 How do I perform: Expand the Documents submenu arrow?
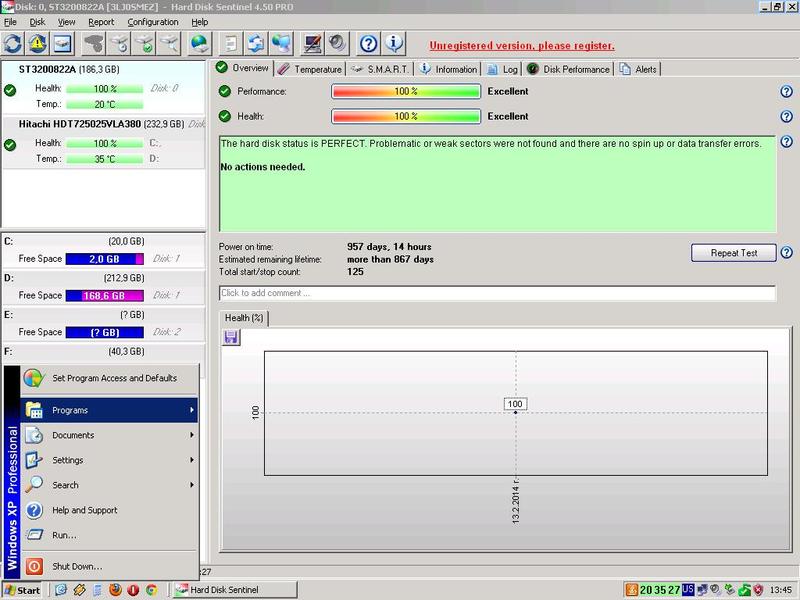(192, 435)
